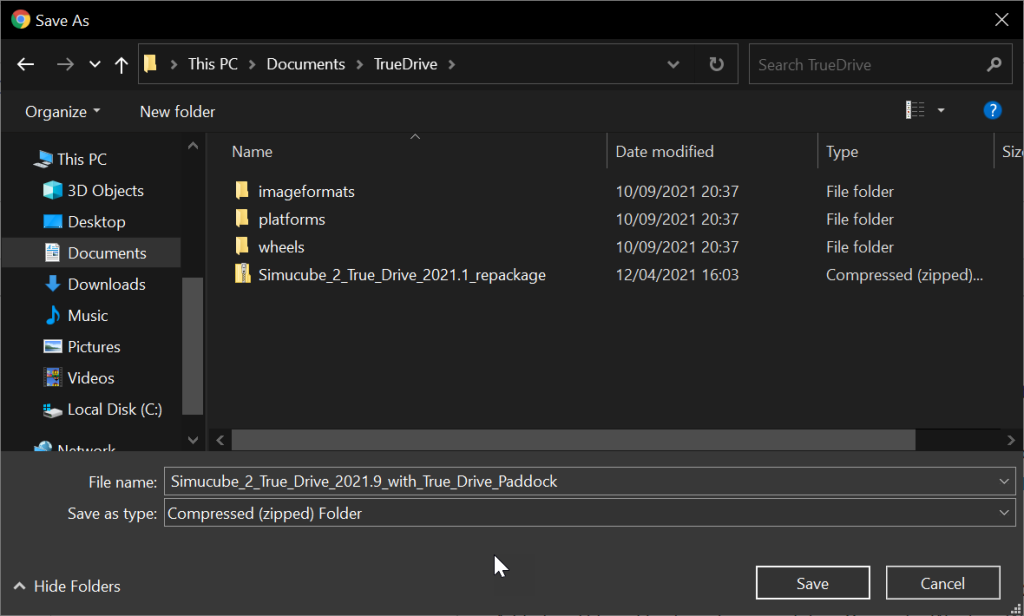Click the wheels folder icon

[x=242, y=246]
